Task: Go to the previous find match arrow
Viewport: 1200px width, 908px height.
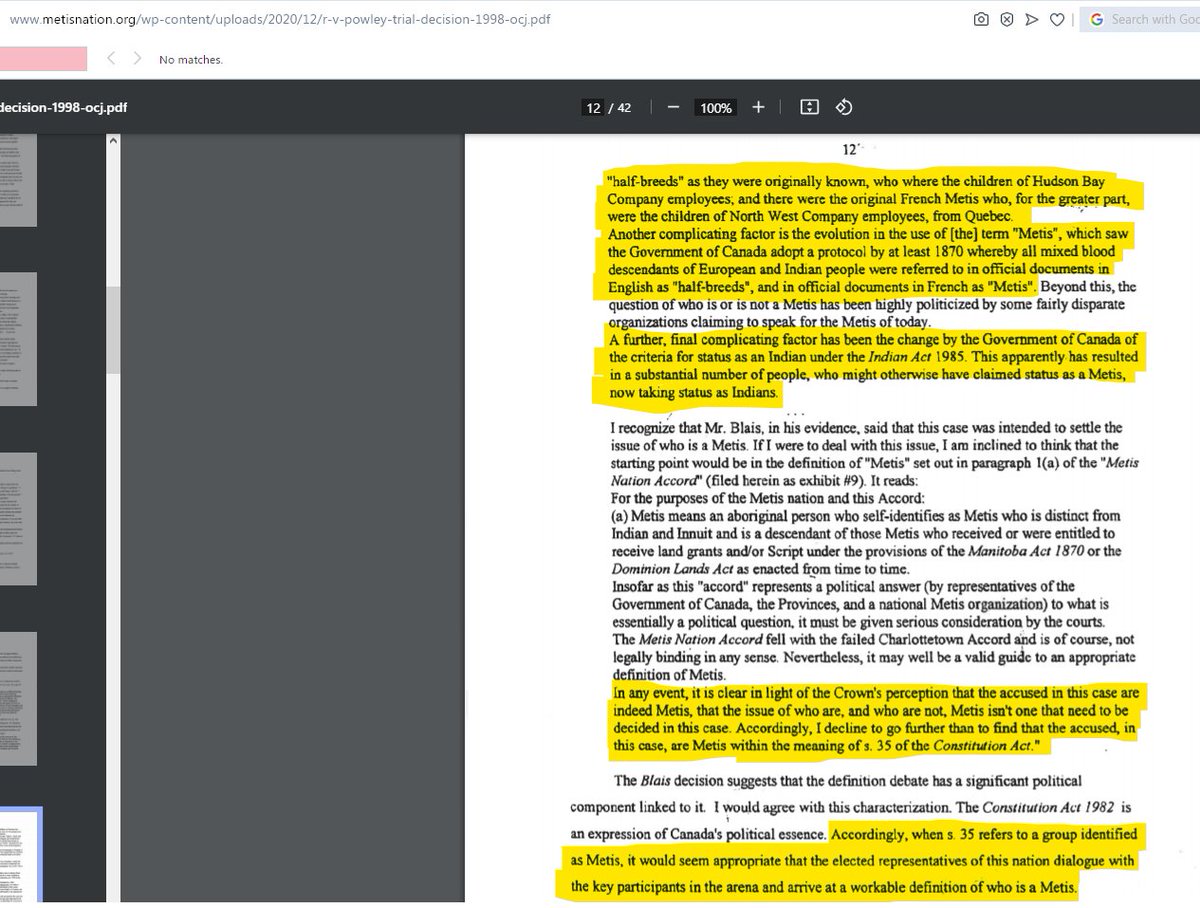Action: (x=111, y=59)
